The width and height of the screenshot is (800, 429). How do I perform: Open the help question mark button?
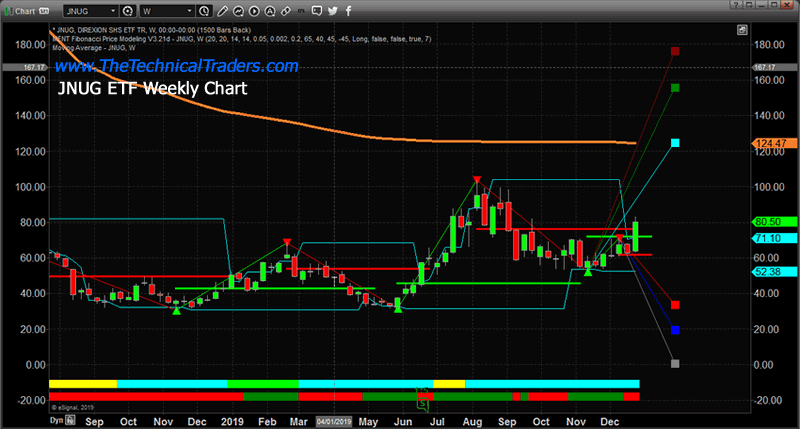(736, 5)
